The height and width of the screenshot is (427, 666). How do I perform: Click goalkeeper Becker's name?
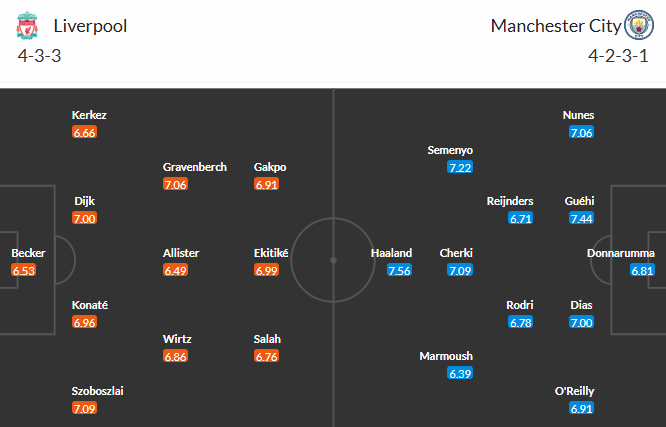pos(28,253)
